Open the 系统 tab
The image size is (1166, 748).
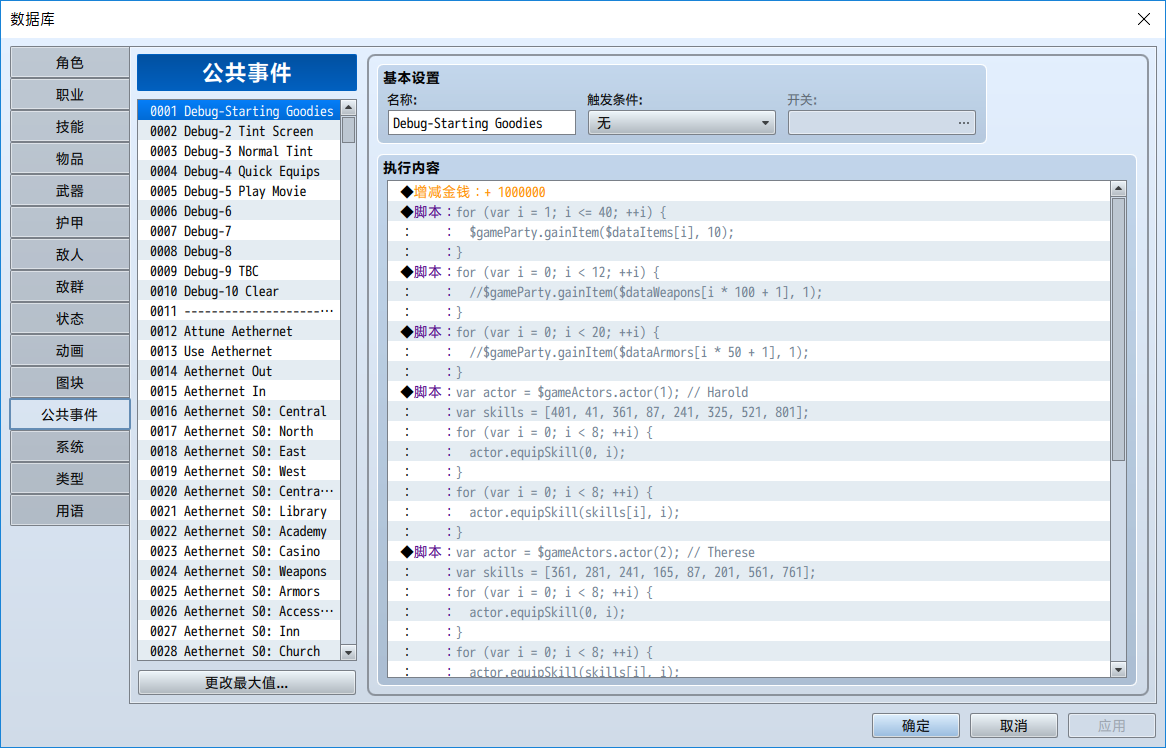click(70, 447)
